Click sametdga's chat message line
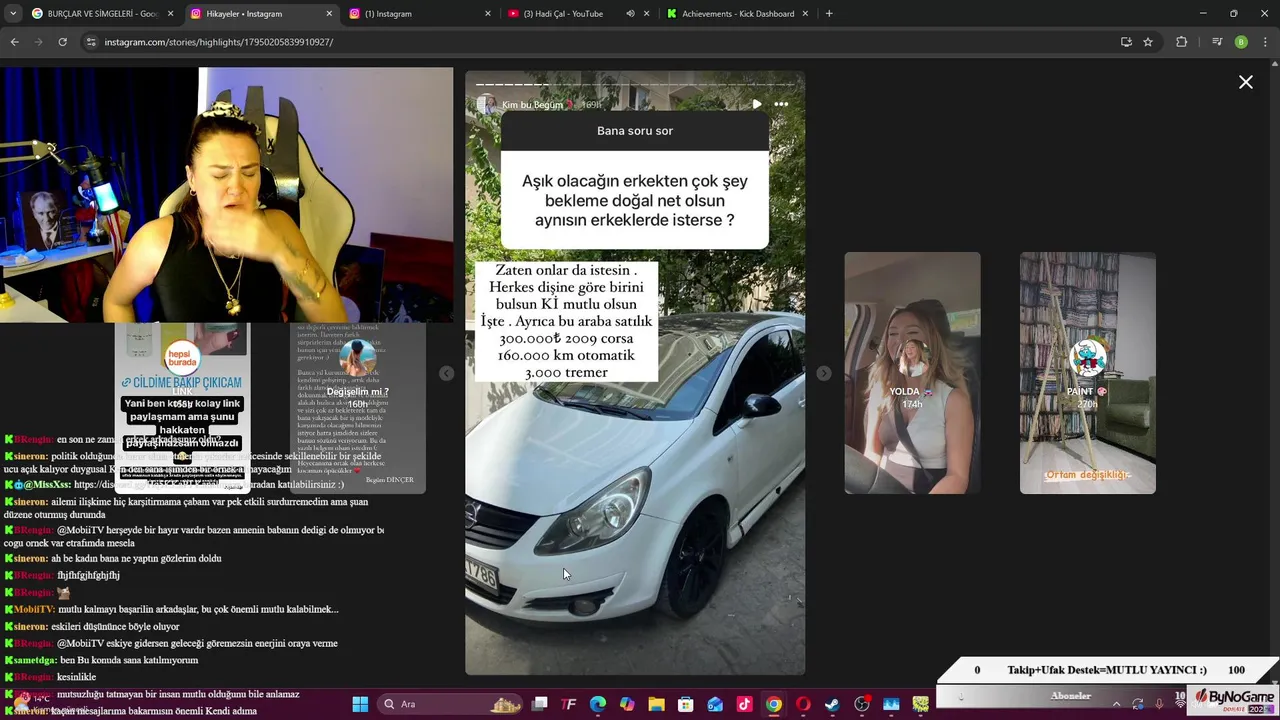The height and width of the screenshot is (720, 1280). tap(101, 660)
